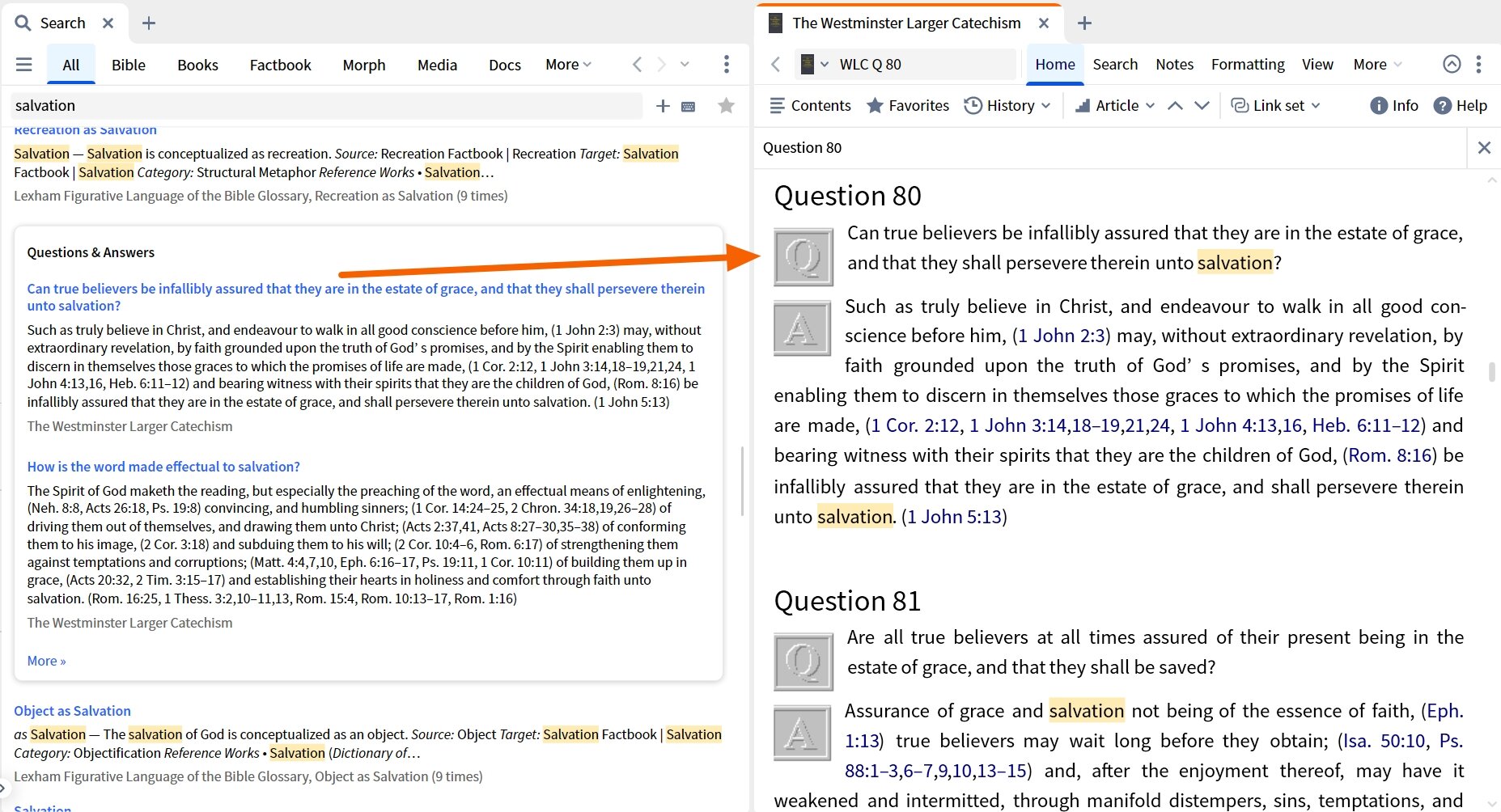The height and width of the screenshot is (812, 1501).
Task: Expand the Article navigation type dropdown
Action: click(1151, 106)
